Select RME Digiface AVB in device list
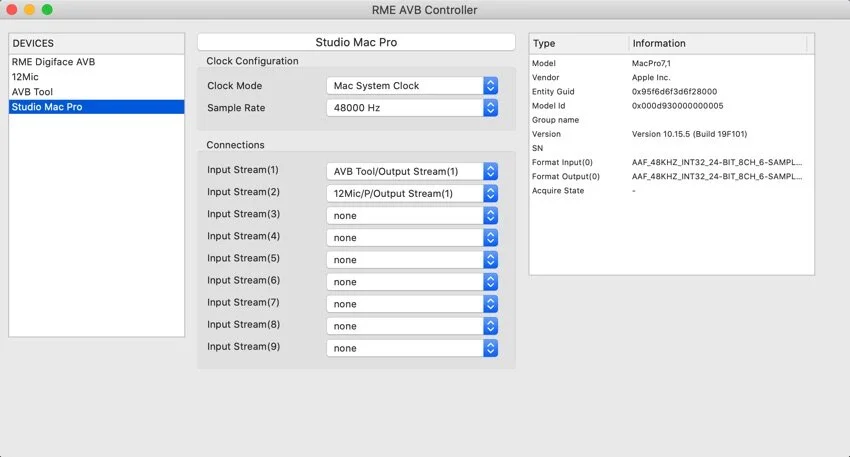Image resolution: width=850 pixels, height=457 pixels. [96, 62]
